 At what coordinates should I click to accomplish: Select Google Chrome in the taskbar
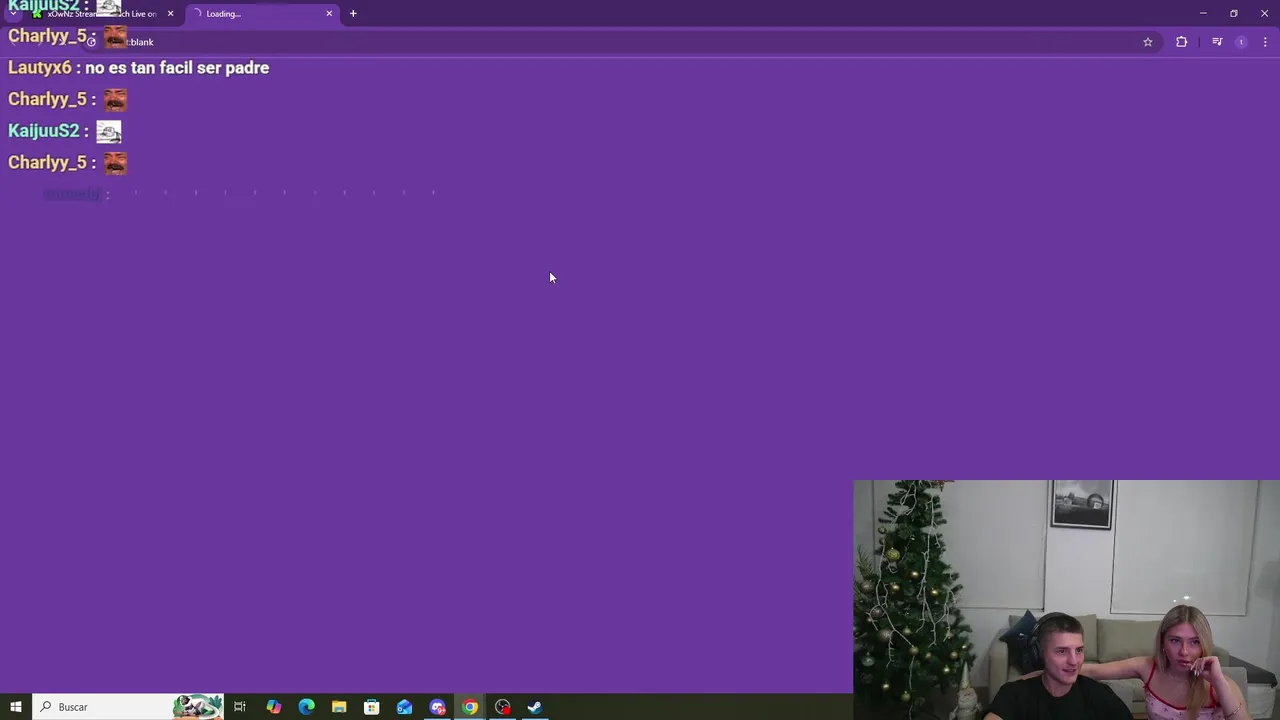pos(470,707)
